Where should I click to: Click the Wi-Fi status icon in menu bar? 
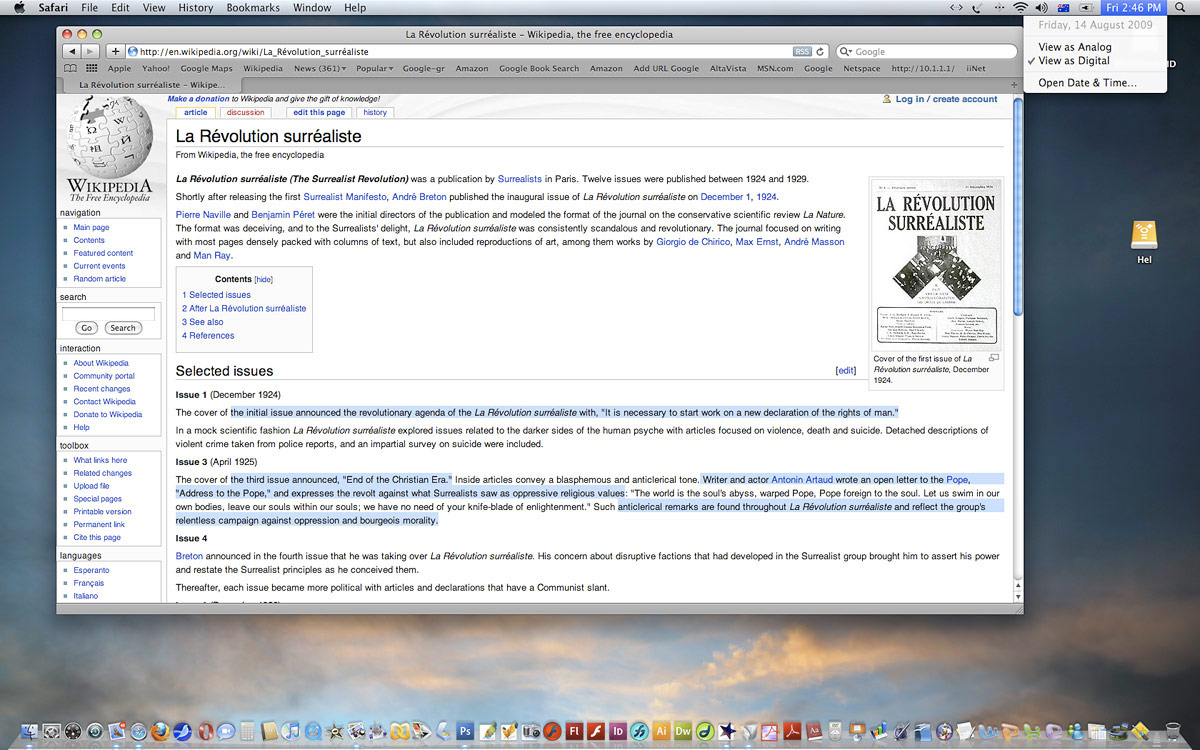pos(1020,8)
